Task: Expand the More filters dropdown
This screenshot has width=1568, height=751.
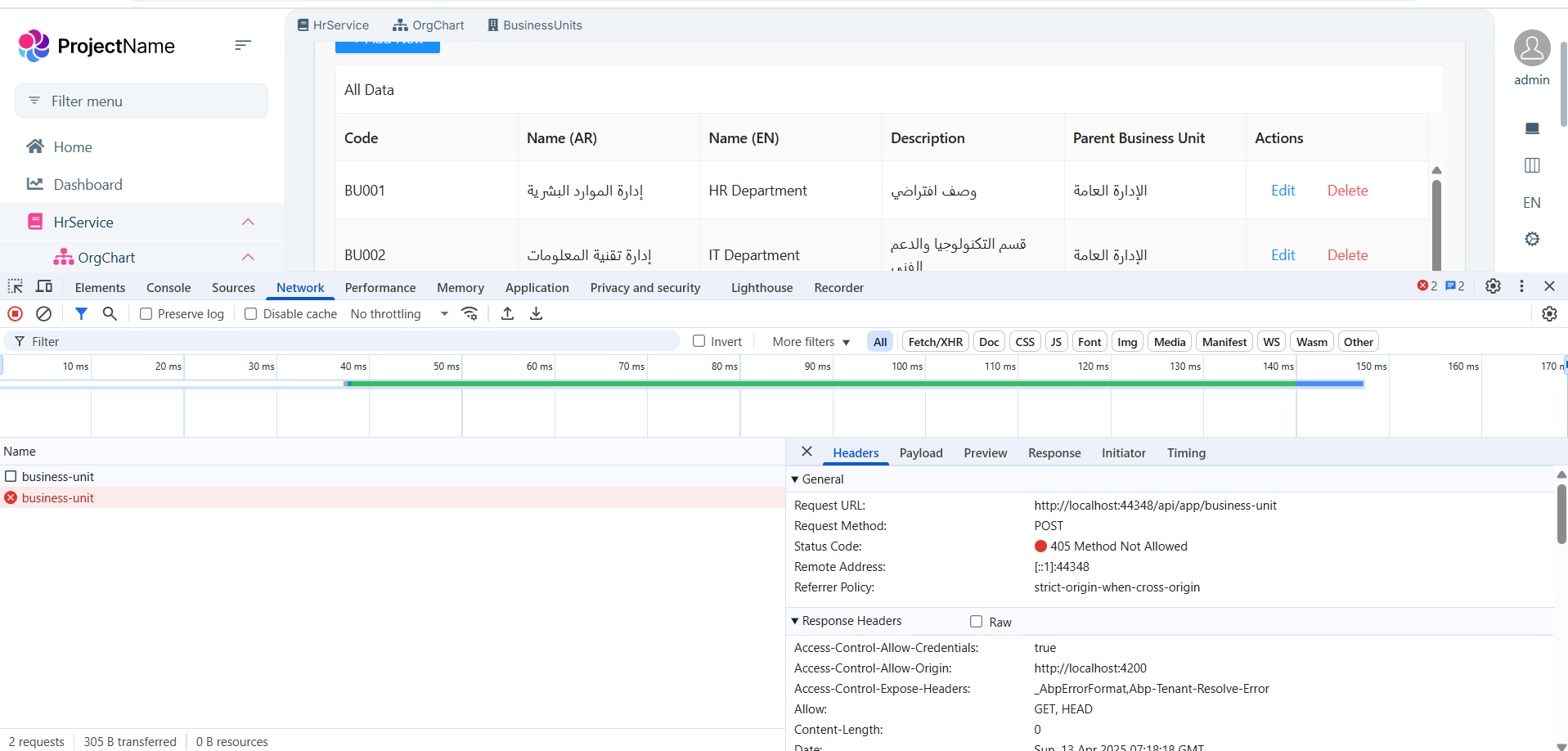Action: tap(811, 342)
